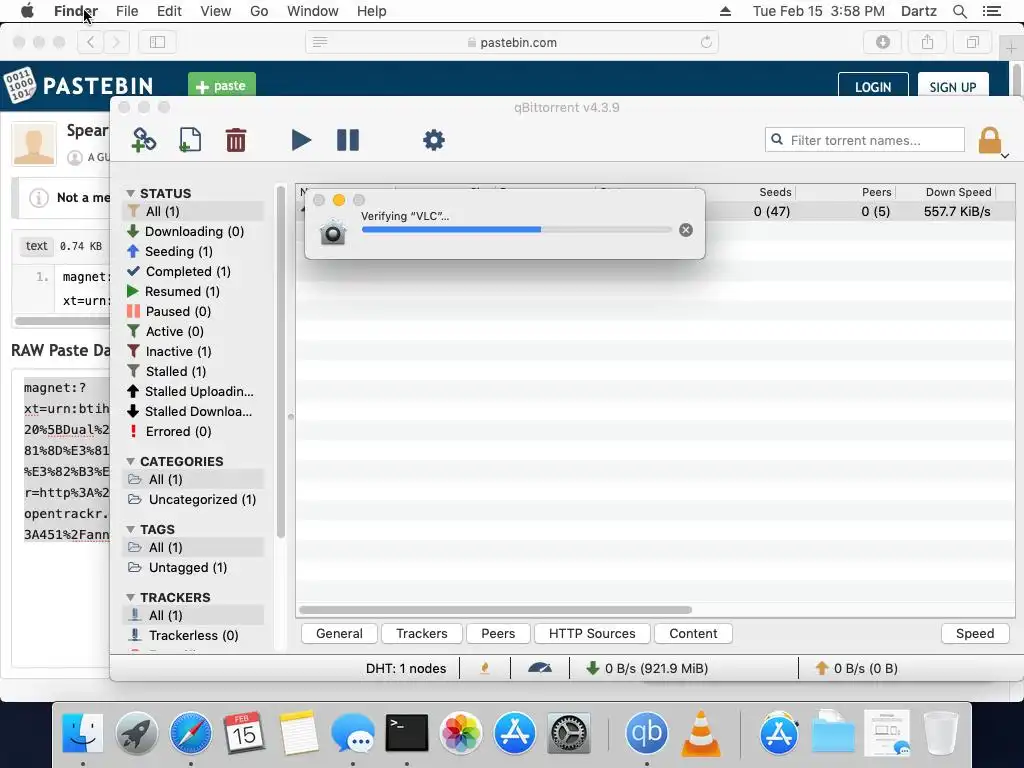Sort torrents by the Seeds column
The width and height of the screenshot is (1024, 768).
[775, 192]
